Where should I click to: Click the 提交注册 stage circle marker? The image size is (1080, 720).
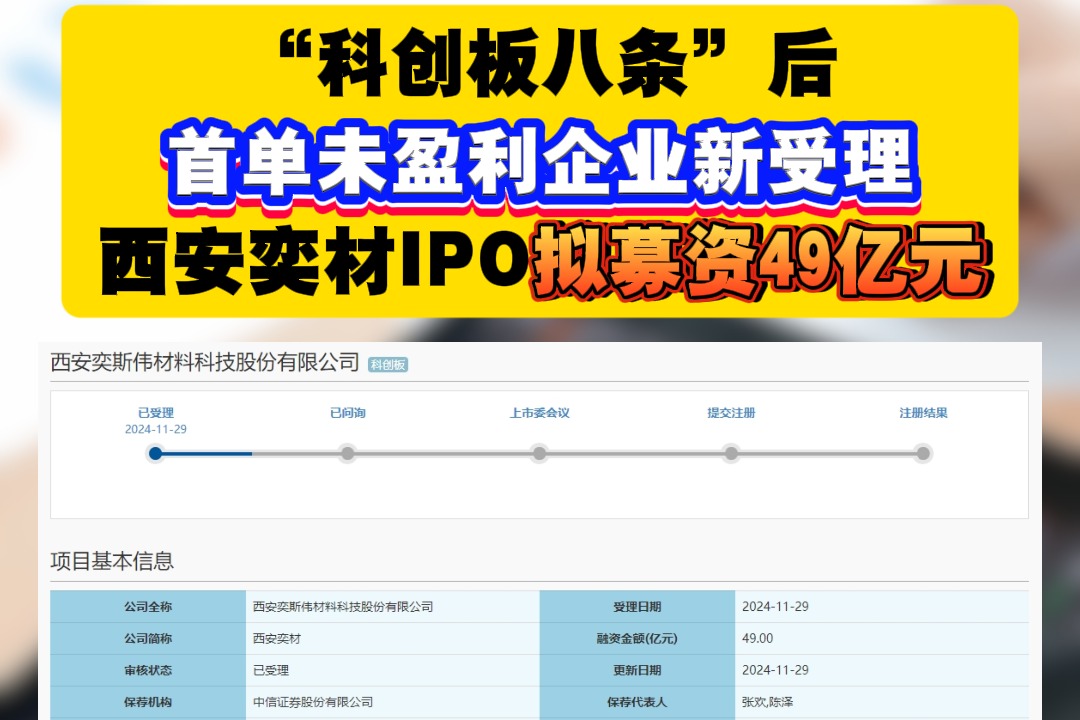pos(731,453)
